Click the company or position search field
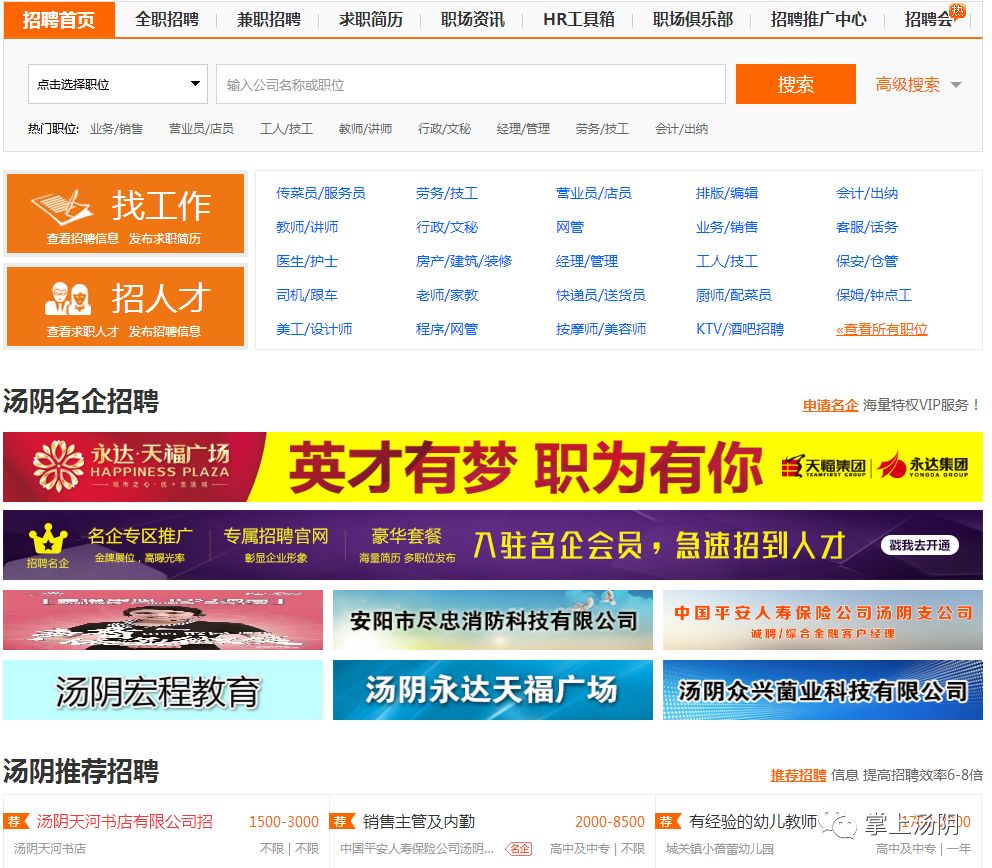Screen dimensions: 992x868 pos(471,84)
